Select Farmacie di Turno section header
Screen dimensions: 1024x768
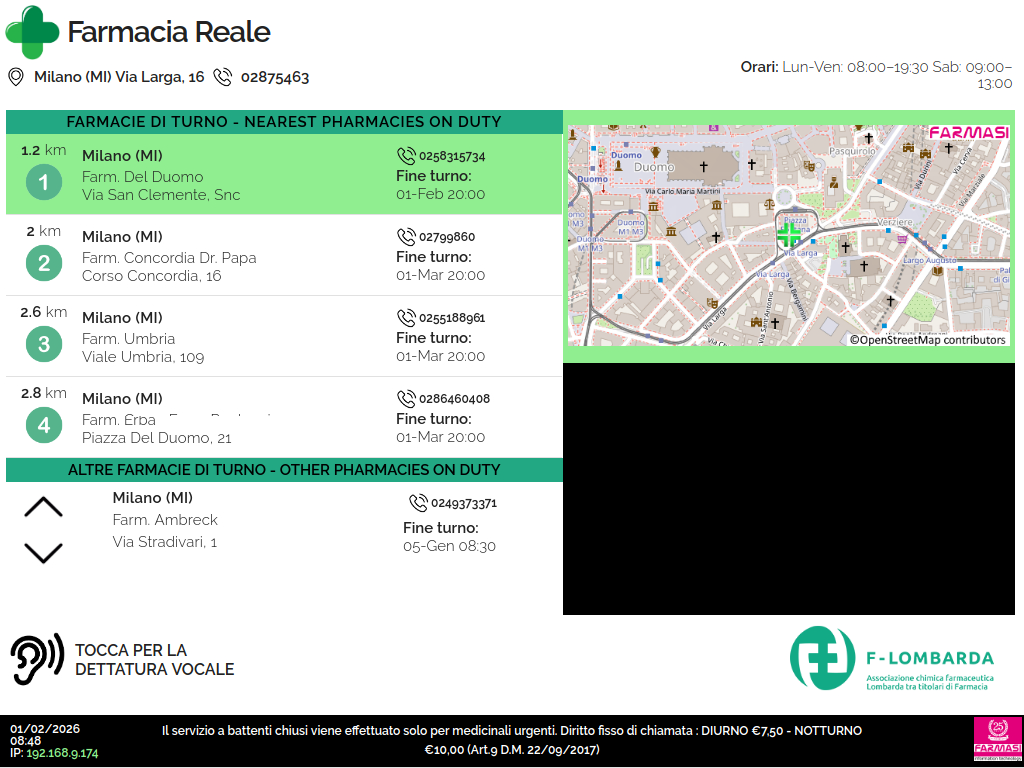click(x=284, y=122)
